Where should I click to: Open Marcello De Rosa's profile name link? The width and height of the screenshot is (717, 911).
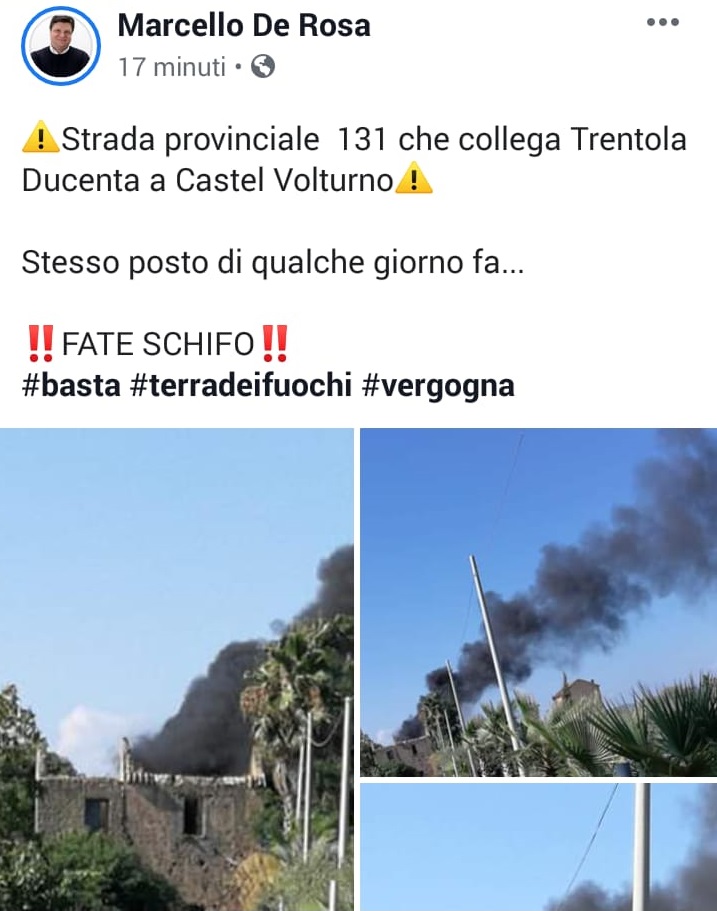[x=244, y=26]
